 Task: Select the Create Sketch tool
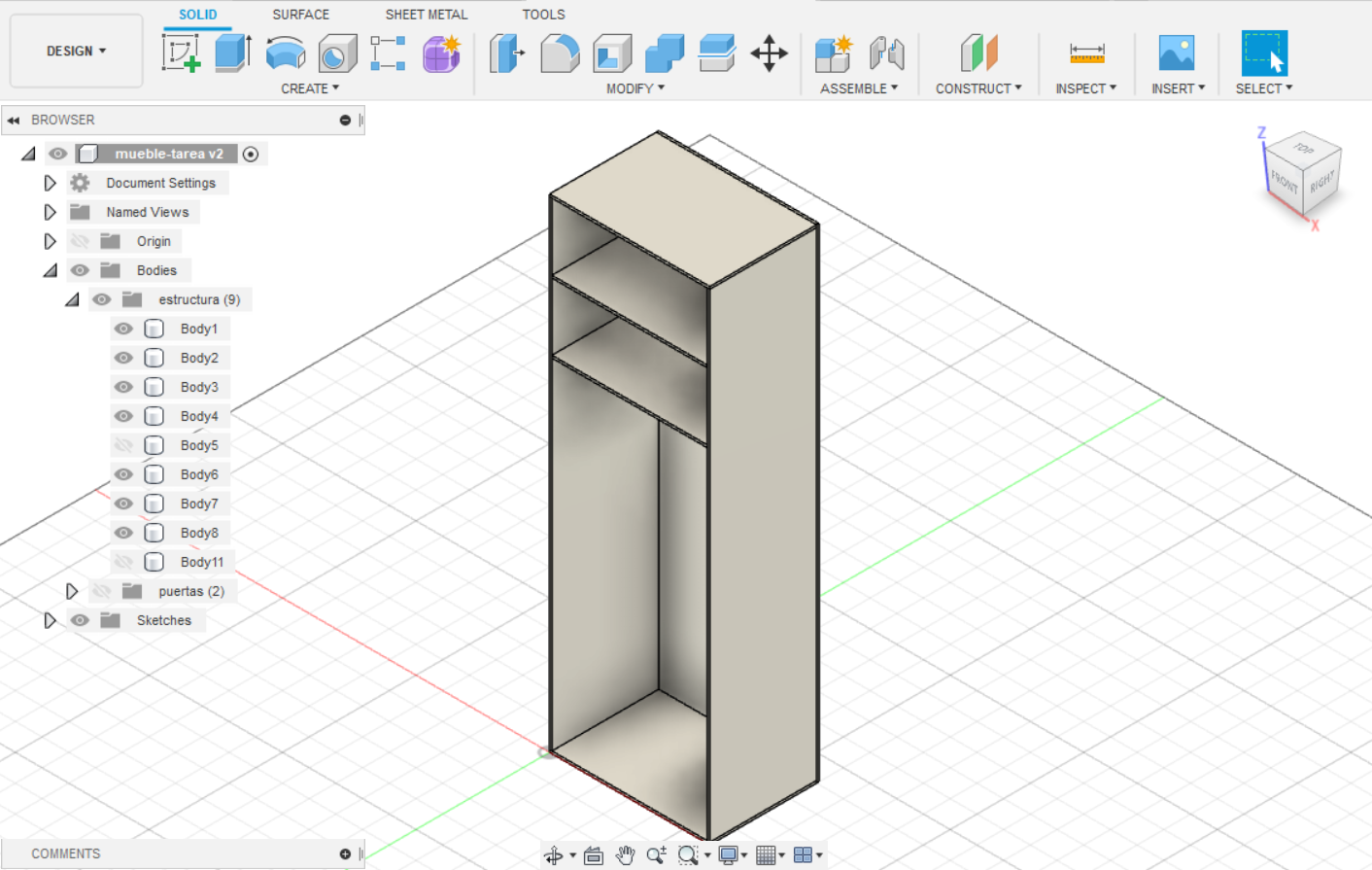(x=182, y=52)
